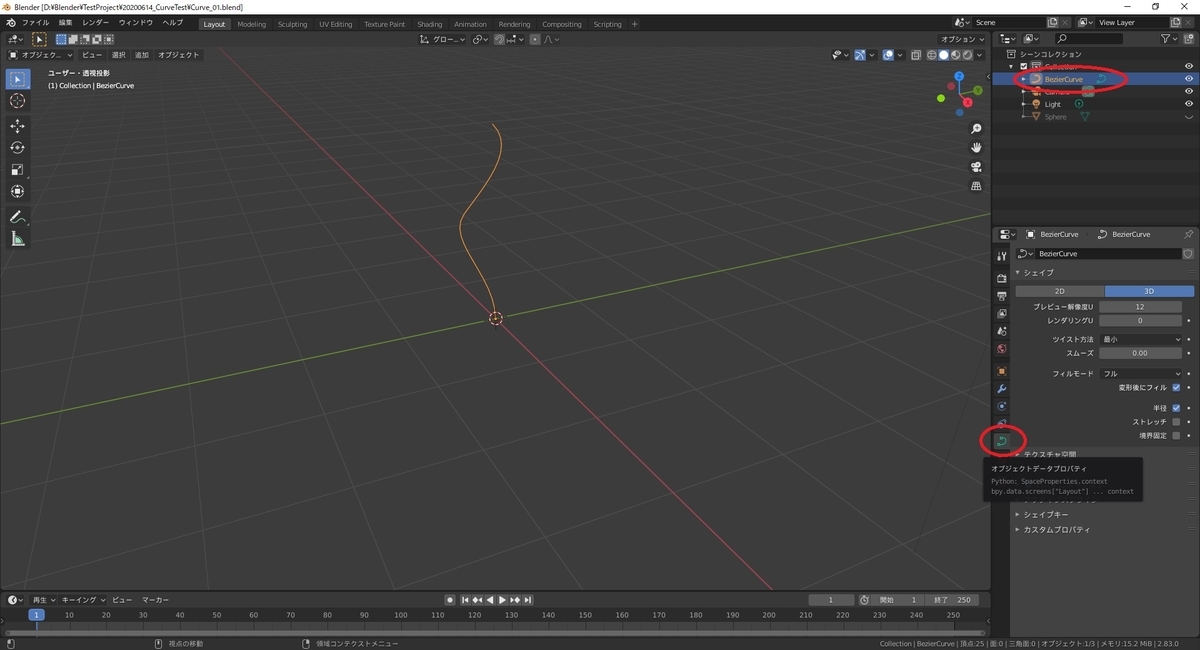Image resolution: width=1200 pixels, height=650 pixels.
Task: Open the オプション dropdown in viewport
Action: (962, 39)
